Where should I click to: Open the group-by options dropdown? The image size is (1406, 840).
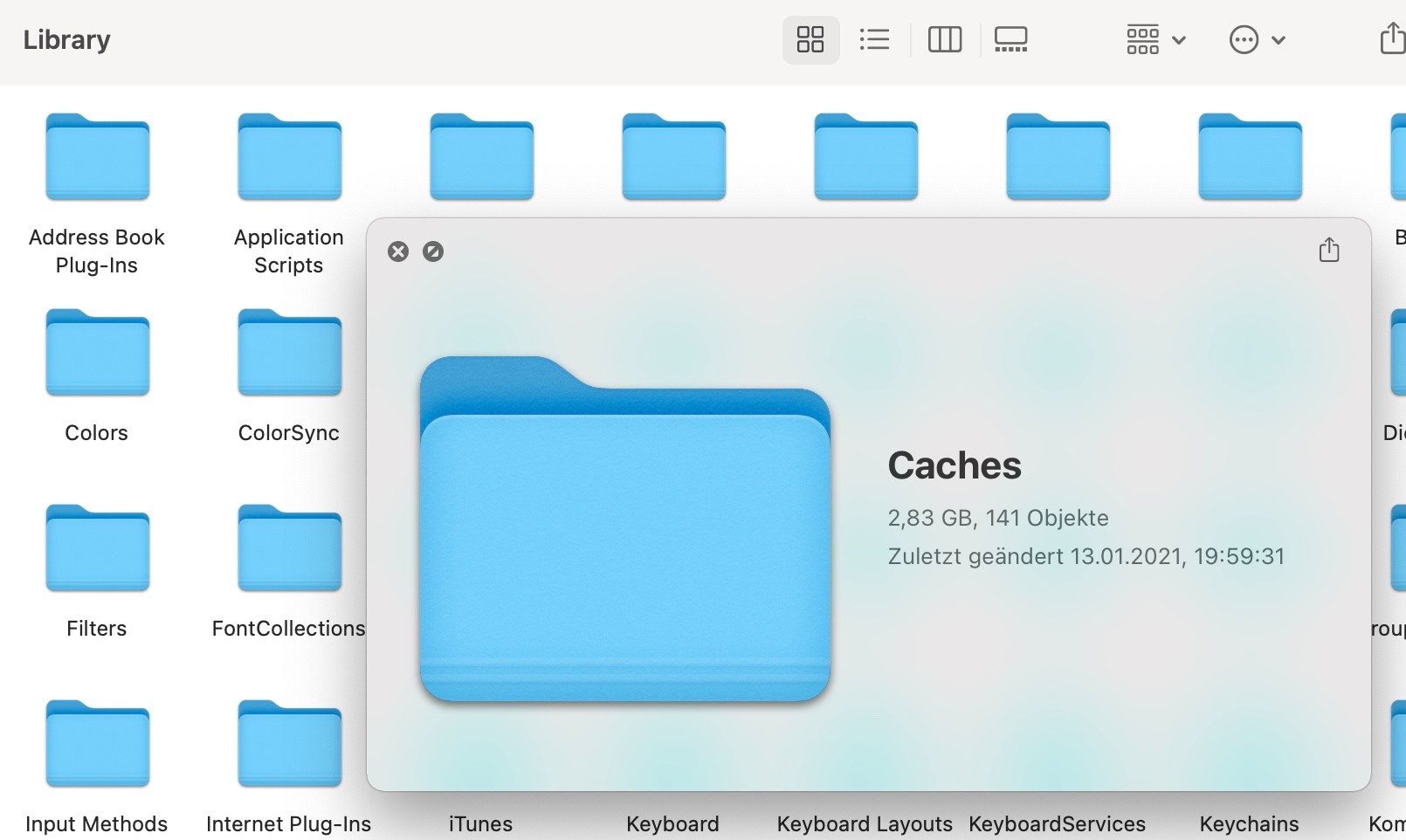1155,39
